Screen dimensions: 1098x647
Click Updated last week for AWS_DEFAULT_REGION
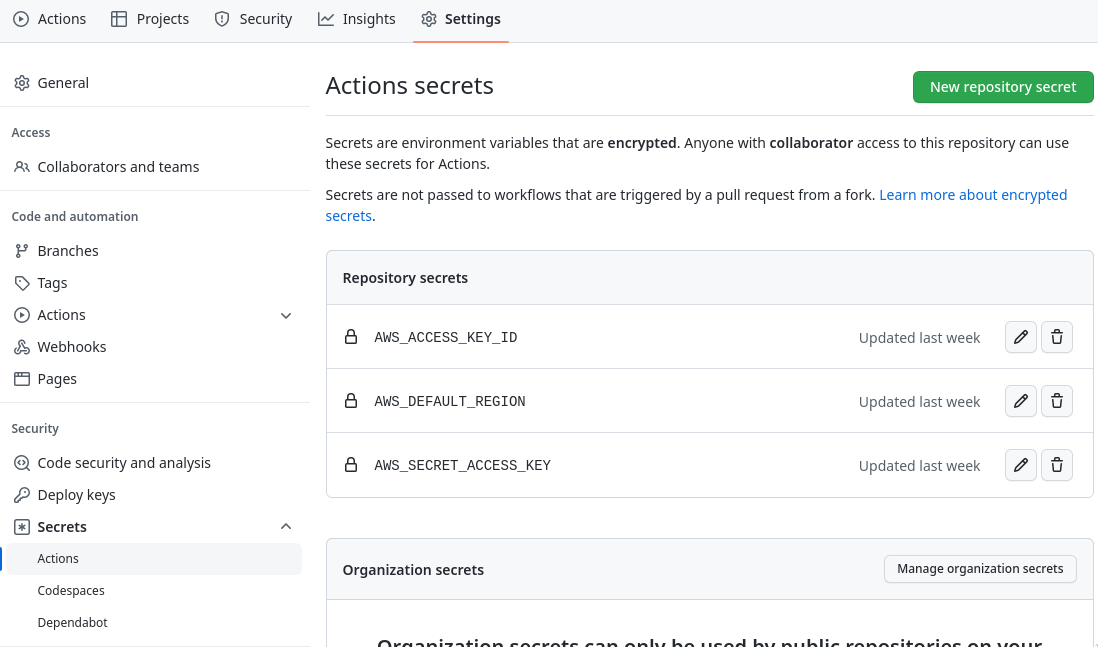[x=919, y=402]
